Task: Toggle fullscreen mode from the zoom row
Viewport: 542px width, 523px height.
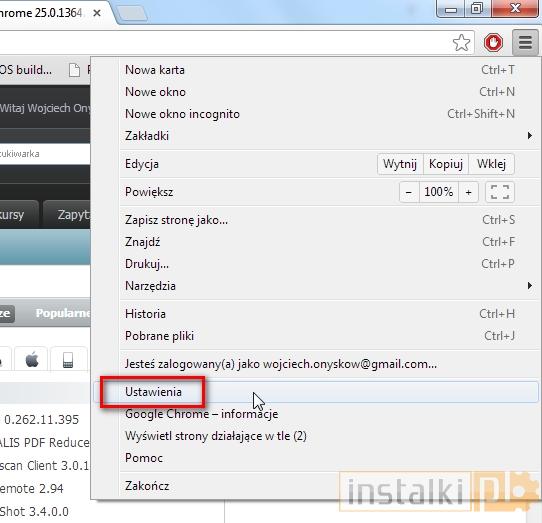Action: (x=500, y=192)
